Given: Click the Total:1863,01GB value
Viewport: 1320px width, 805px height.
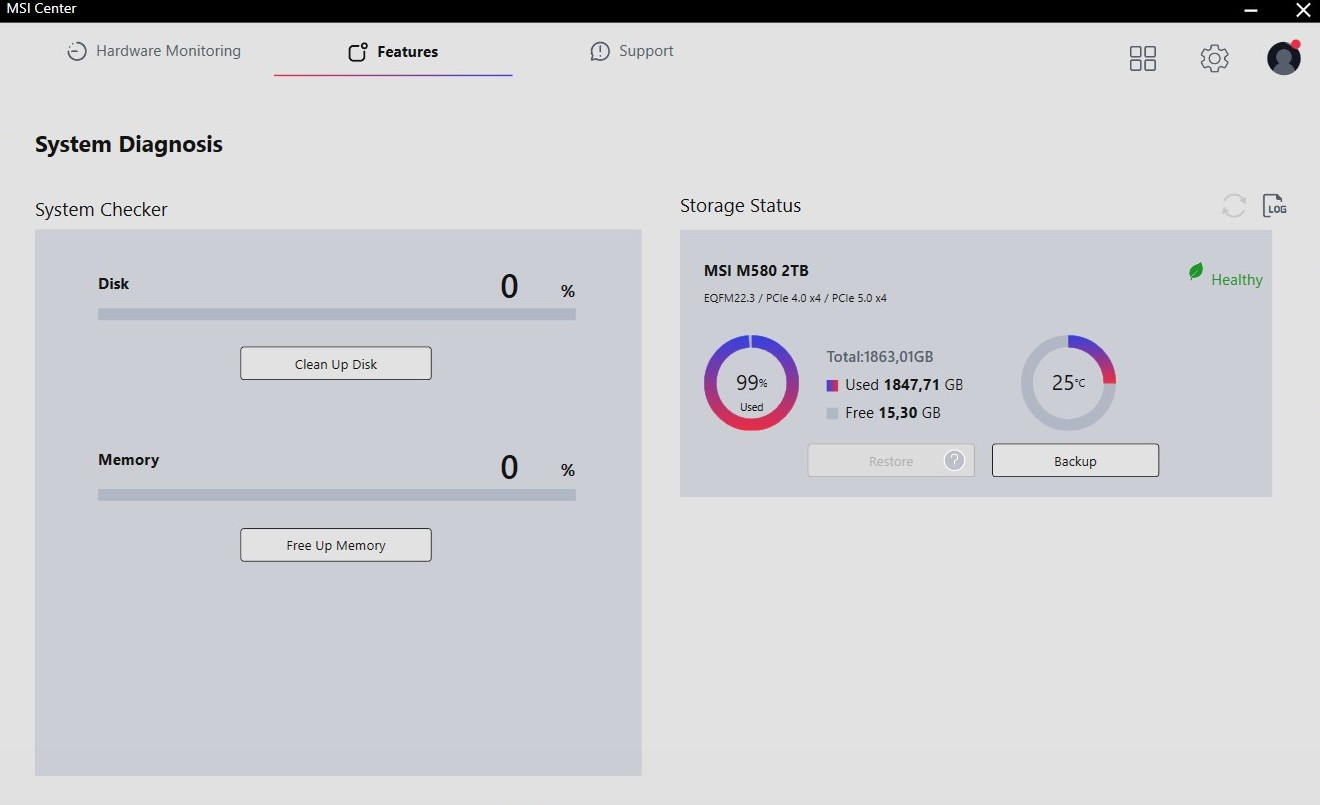Looking at the screenshot, I should (880, 357).
